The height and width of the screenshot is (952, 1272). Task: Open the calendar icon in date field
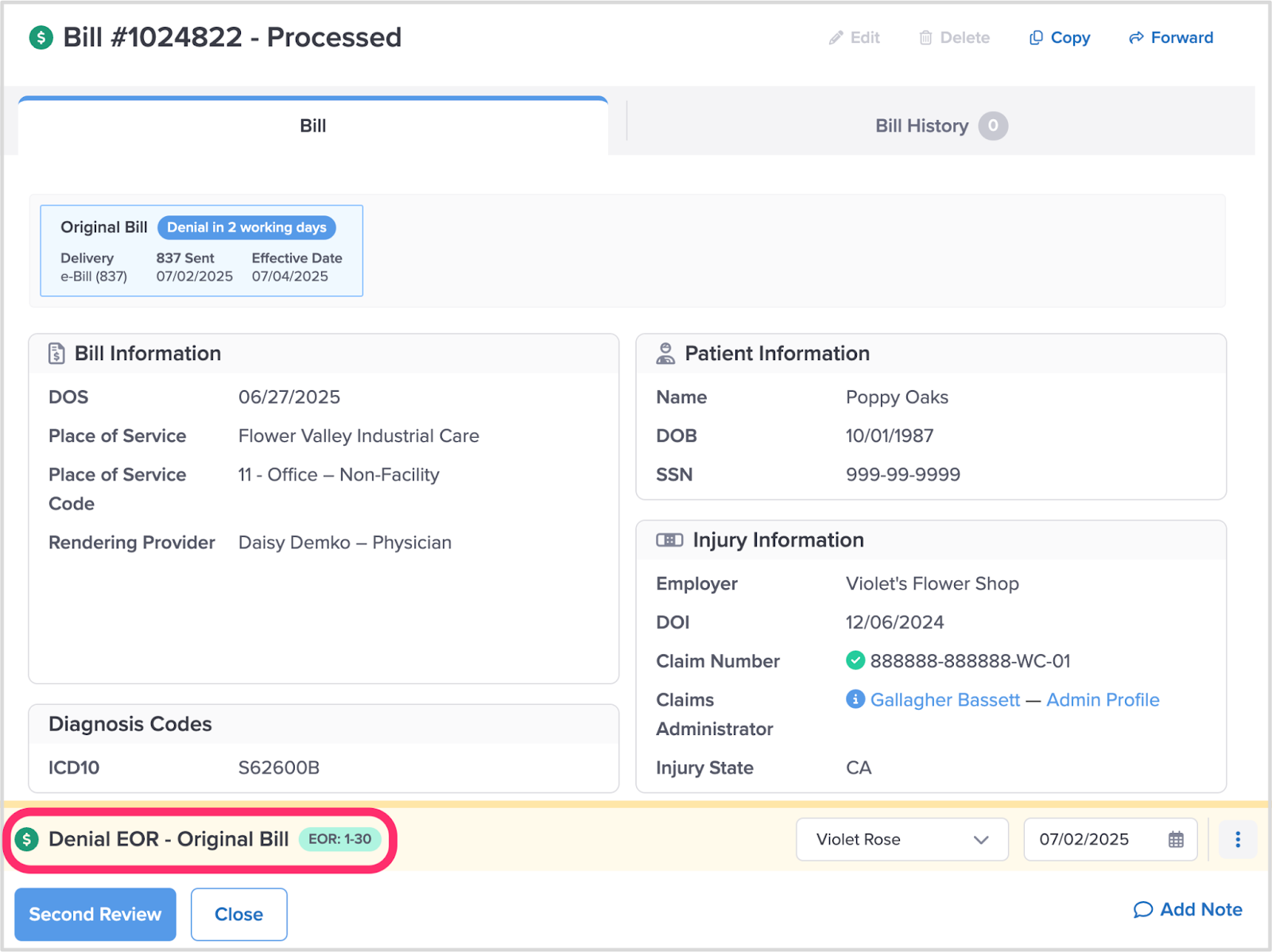pyautogui.click(x=1176, y=839)
